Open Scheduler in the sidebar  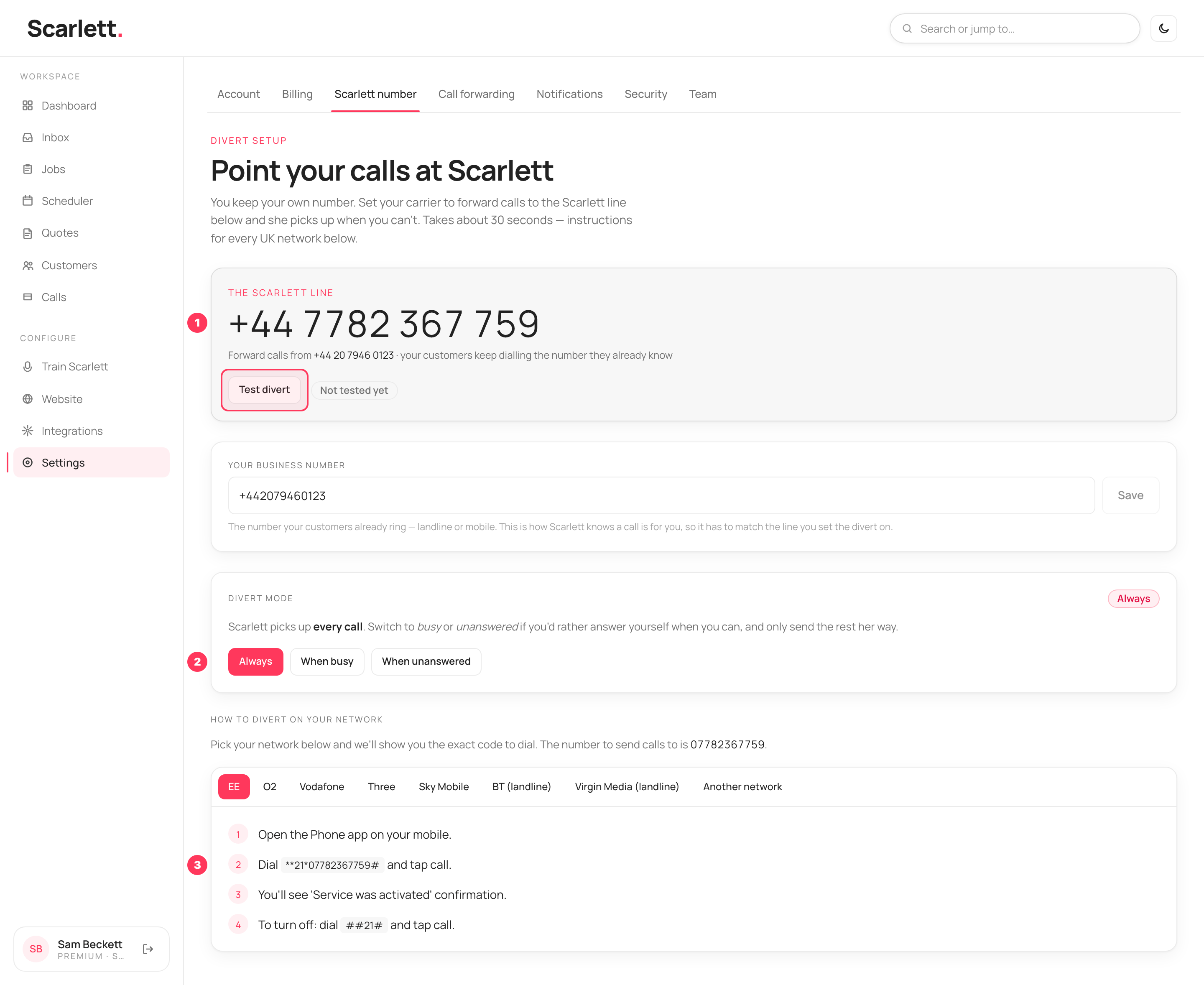click(x=92, y=201)
